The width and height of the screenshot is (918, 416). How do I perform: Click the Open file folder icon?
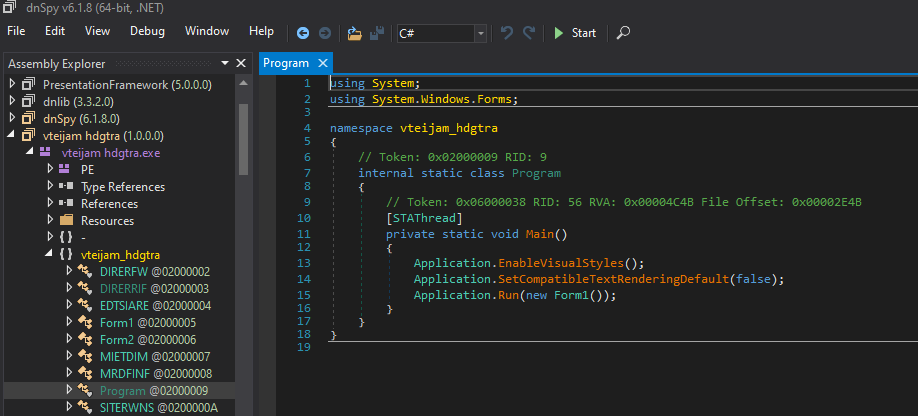click(354, 33)
